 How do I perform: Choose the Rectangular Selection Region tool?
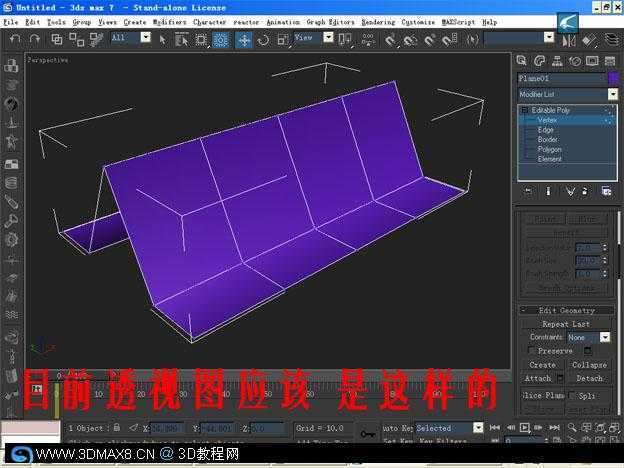tap(201, 39)
